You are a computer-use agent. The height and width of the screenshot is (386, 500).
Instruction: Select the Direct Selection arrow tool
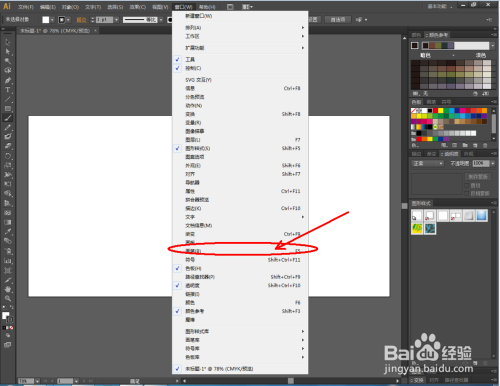coord(8,52)
